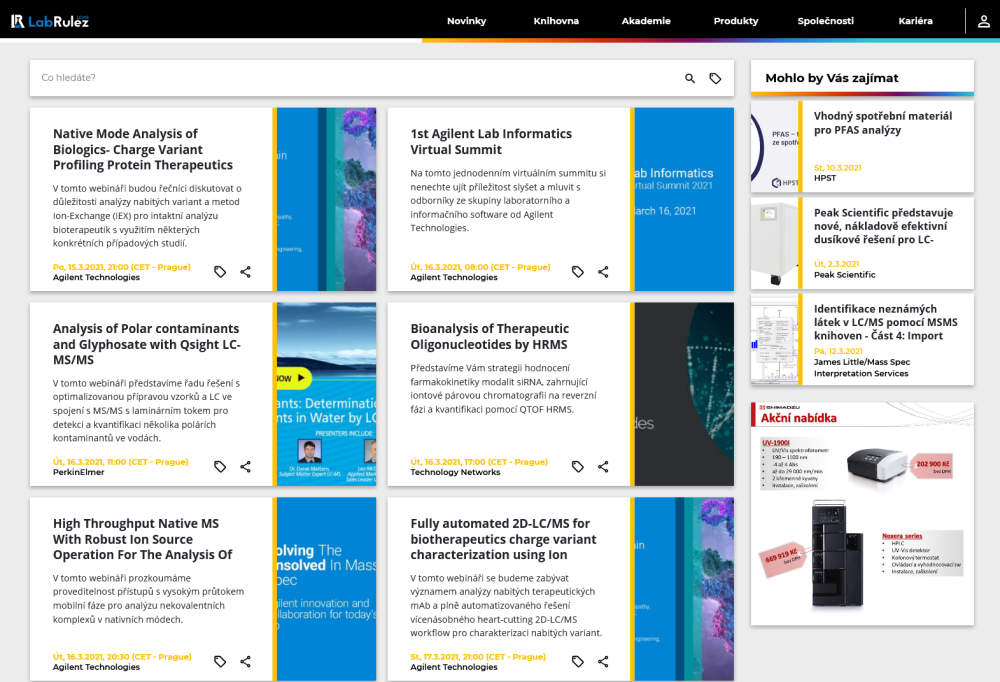Click date 'St, 17.3.2021, 21:00' text
1000x682 pixels.
click(x=478, y=656)
